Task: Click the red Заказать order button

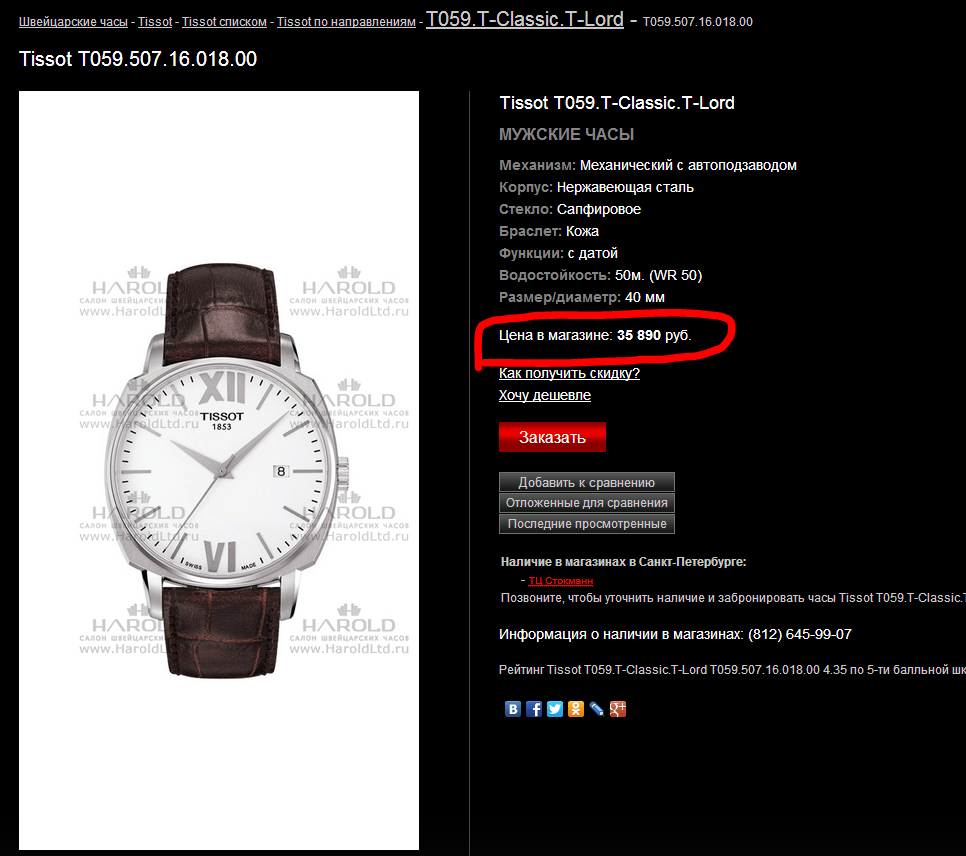Action: [x=552, y=437]
